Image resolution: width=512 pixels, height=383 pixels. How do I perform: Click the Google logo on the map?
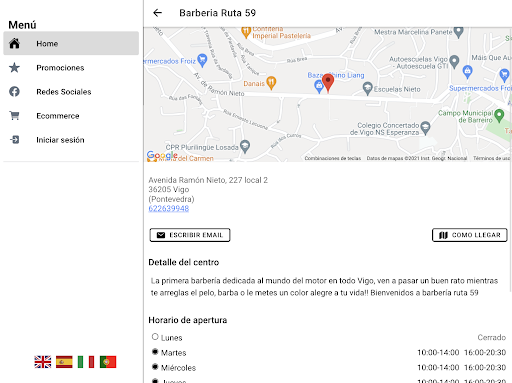162,155
